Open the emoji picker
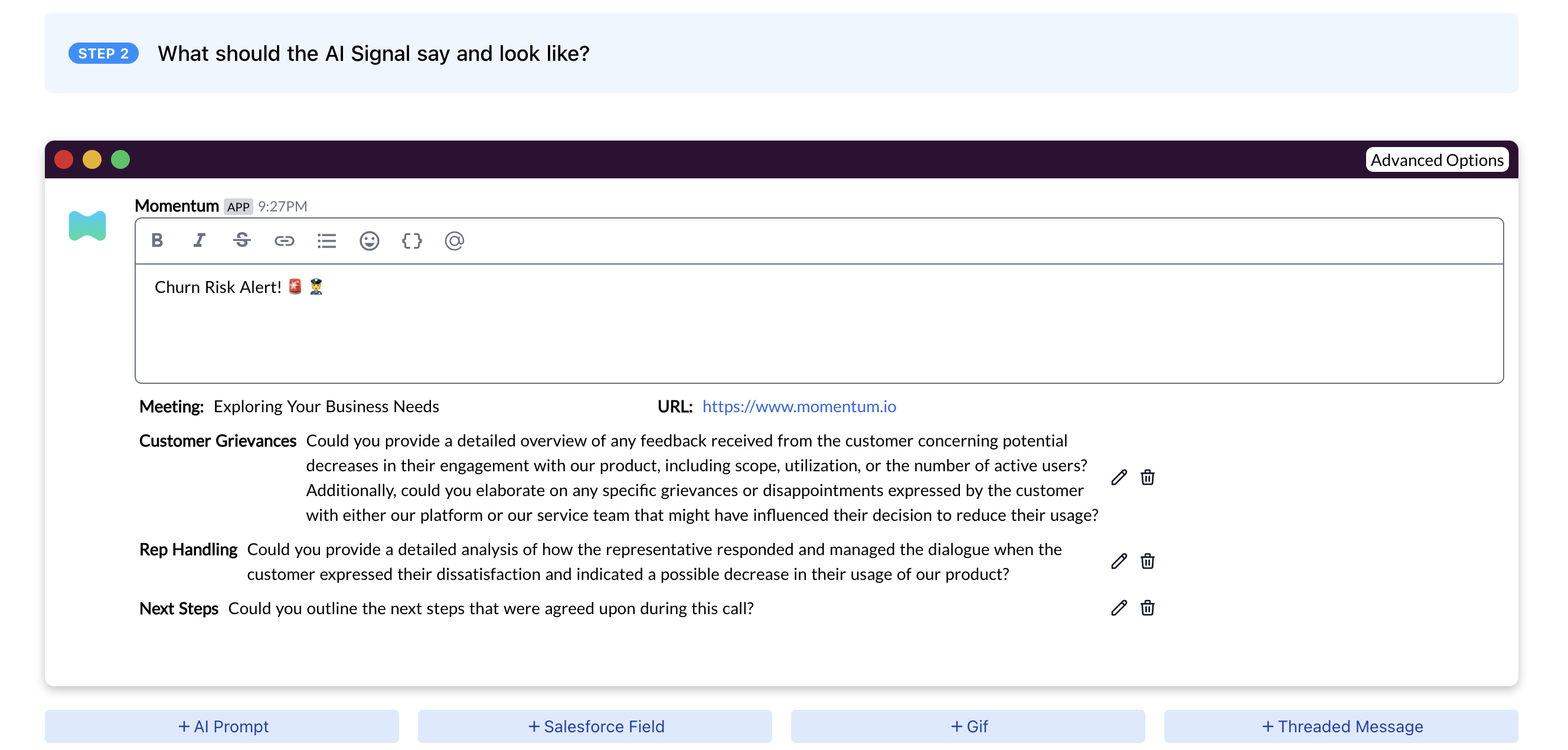Viewport: 1568px width, 750px height. (x=370, y=241)
